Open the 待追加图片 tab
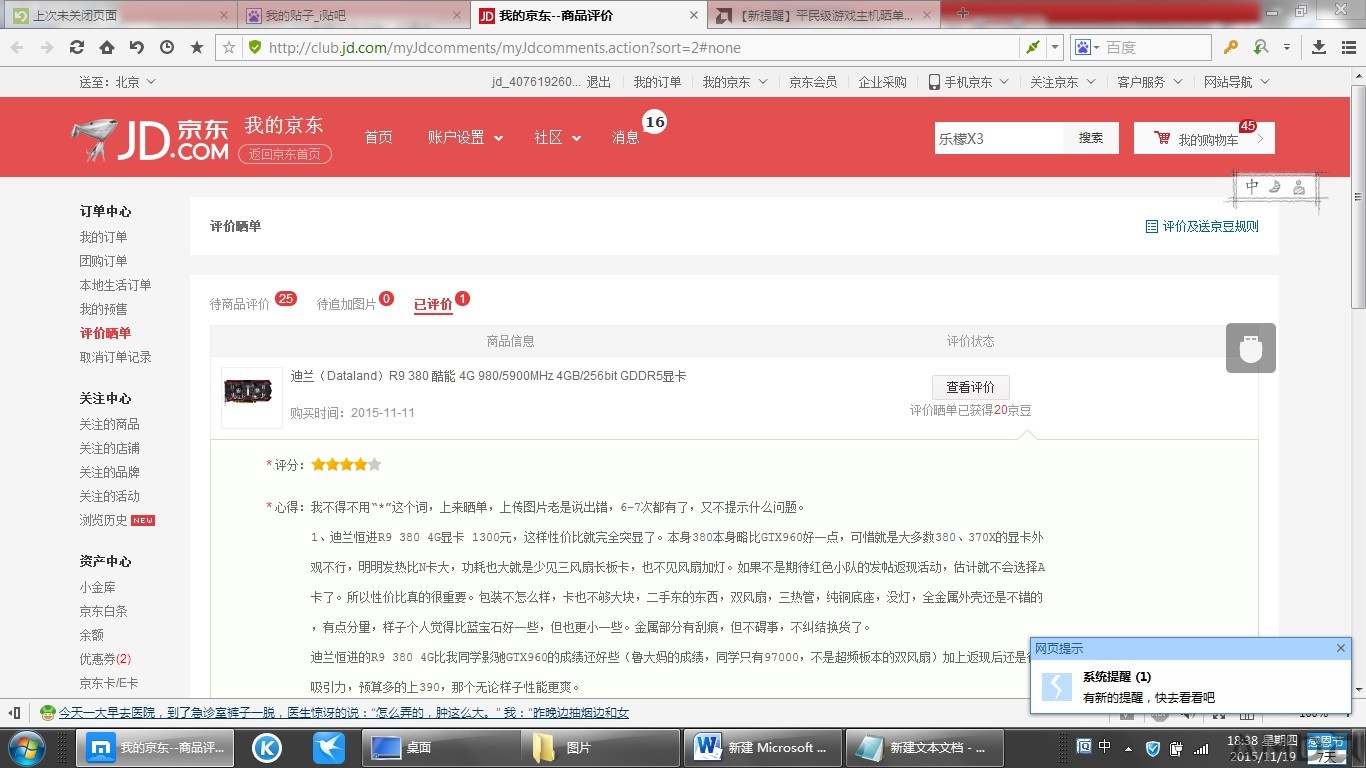The width and height of the screenshot is (1366, 768). coord(347,304)
